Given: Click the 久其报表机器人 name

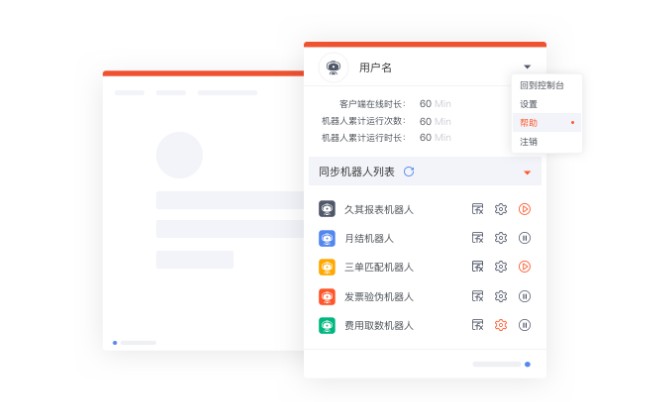Looking at the screenshot, I should (x=379, y=209).
